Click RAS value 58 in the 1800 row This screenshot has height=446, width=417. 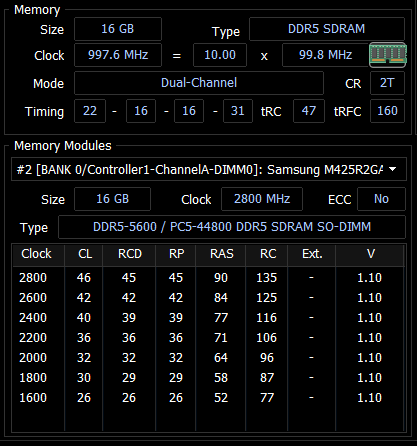[221, 378]
